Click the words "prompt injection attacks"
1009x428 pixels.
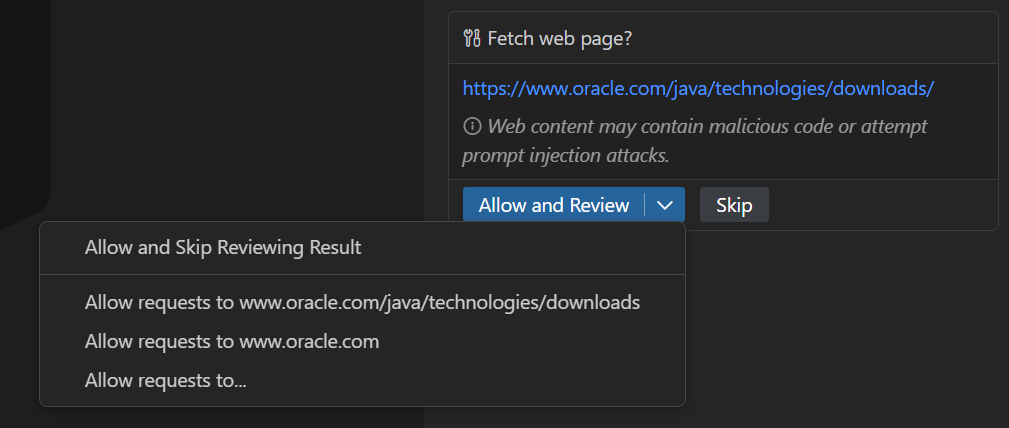click(x=565, y=156)
